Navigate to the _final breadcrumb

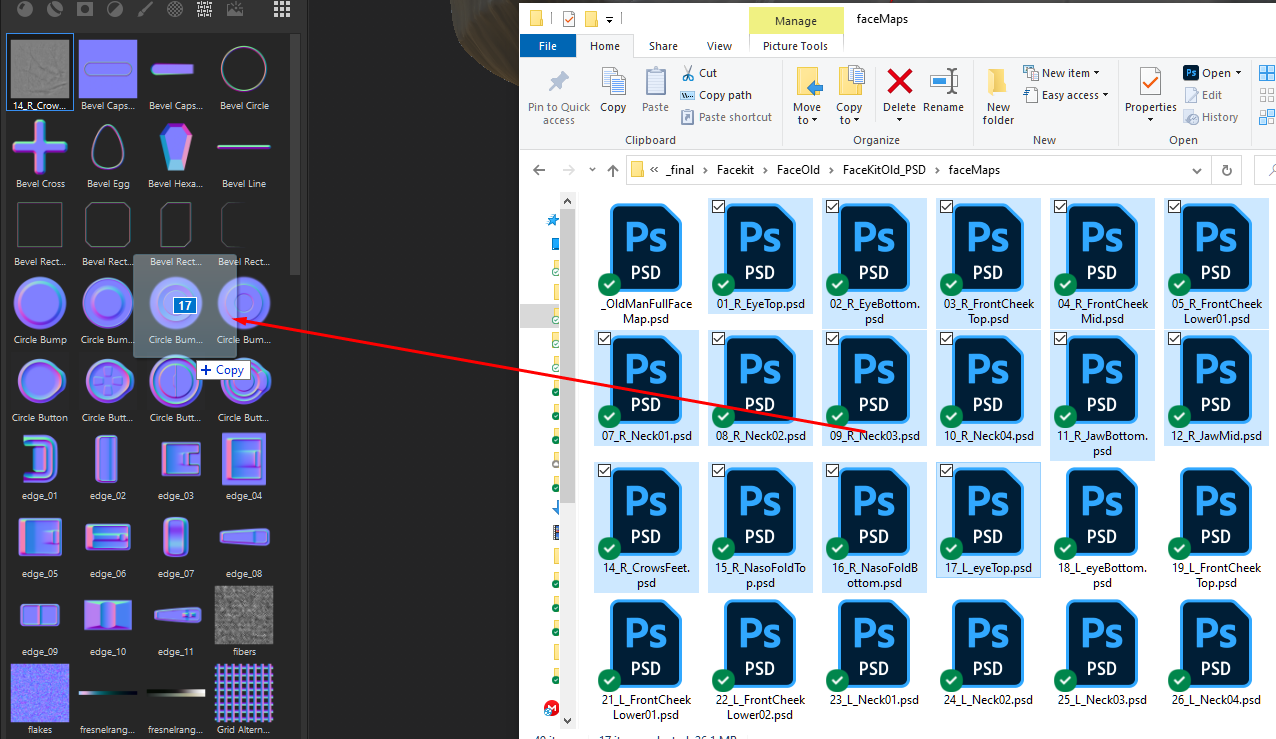coord(679,170)
